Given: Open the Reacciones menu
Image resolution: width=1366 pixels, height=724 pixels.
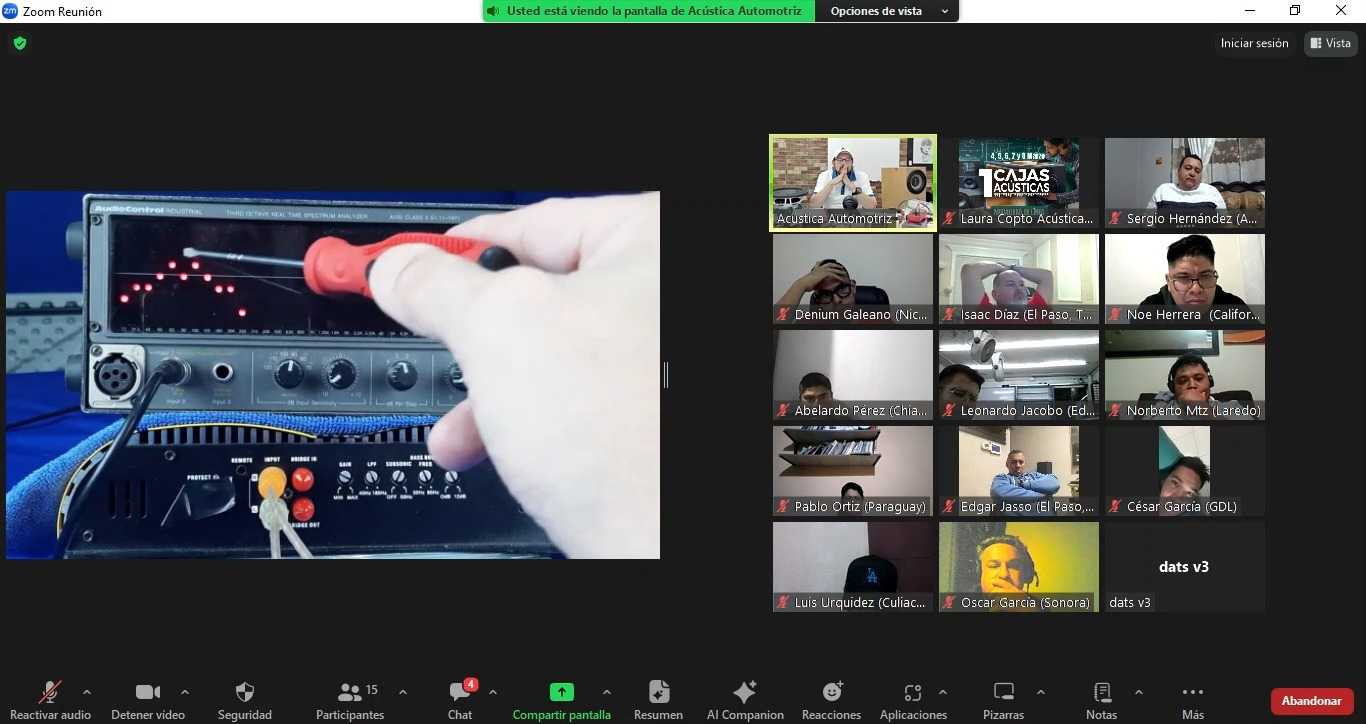Looking at the screenshot, I should [831, 692].
